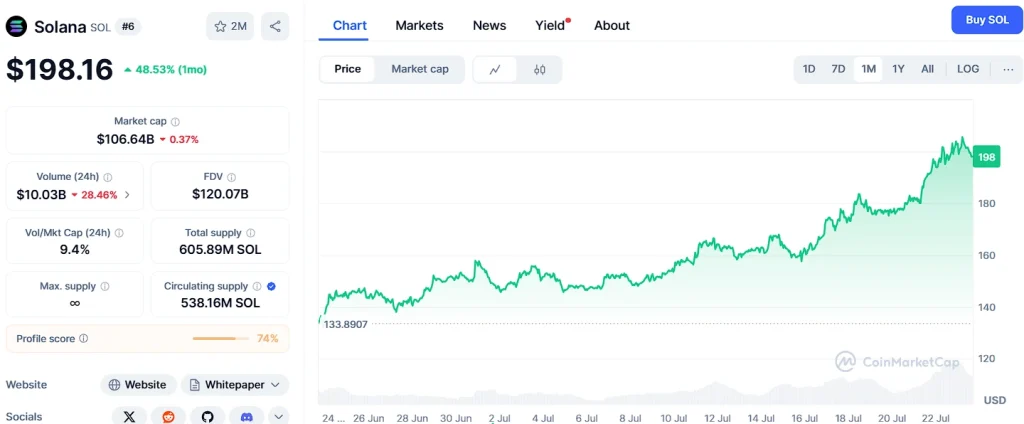
Task: Switch to candlestick chart view
Action: coord(539,69)
